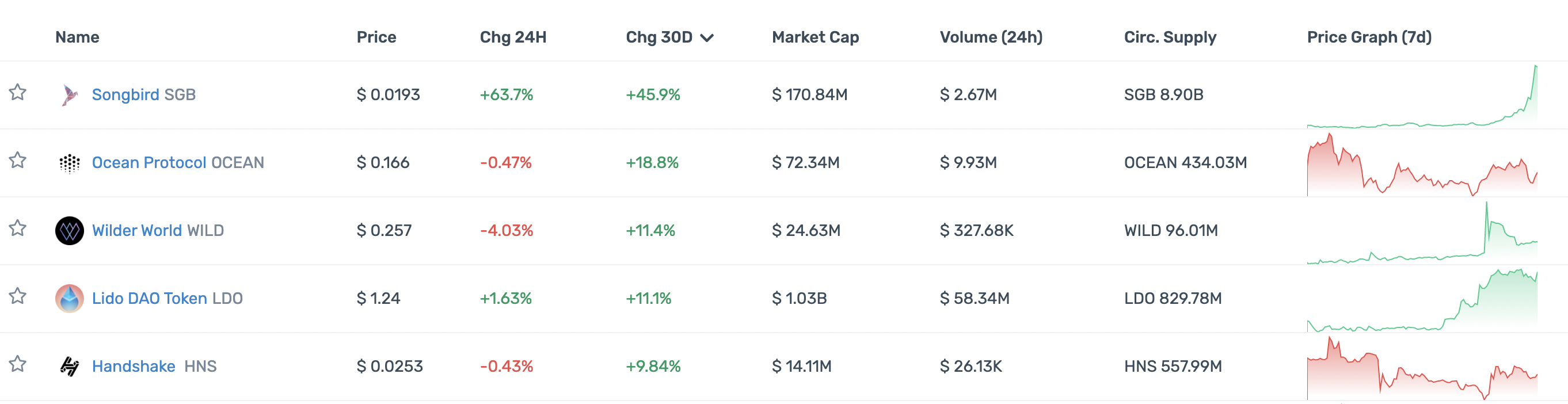Open the Handshake coin link
Viewport: 1568px width, 404px height.
coord(134,366)
